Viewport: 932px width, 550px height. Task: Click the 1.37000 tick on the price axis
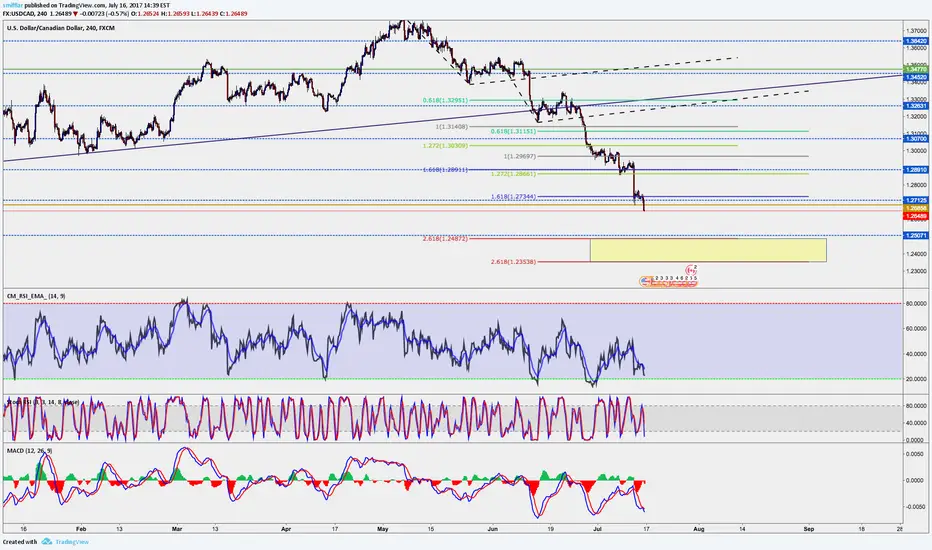pyautogui.click(x=917, y=30)
